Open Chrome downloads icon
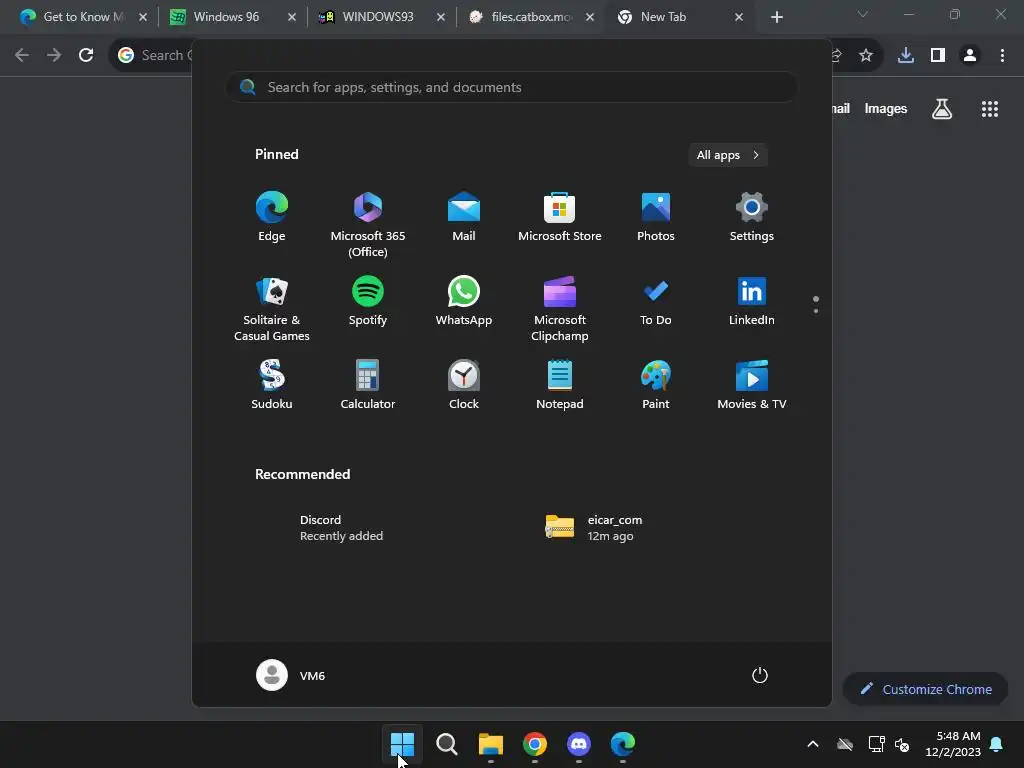 906,55
